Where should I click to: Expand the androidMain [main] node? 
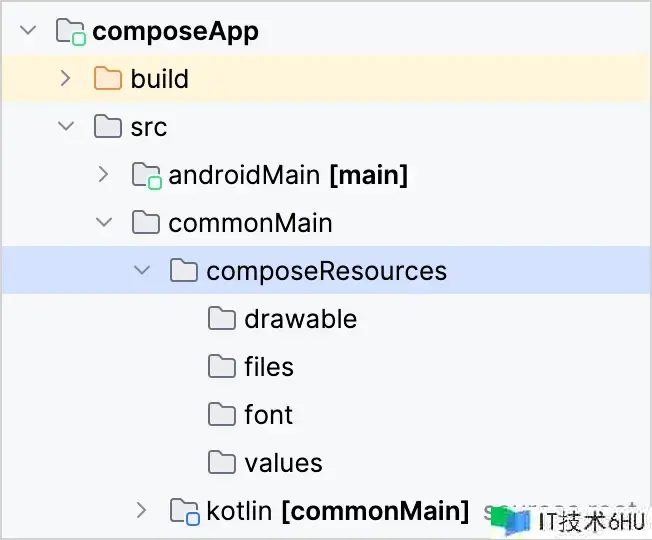coord(103,175)
